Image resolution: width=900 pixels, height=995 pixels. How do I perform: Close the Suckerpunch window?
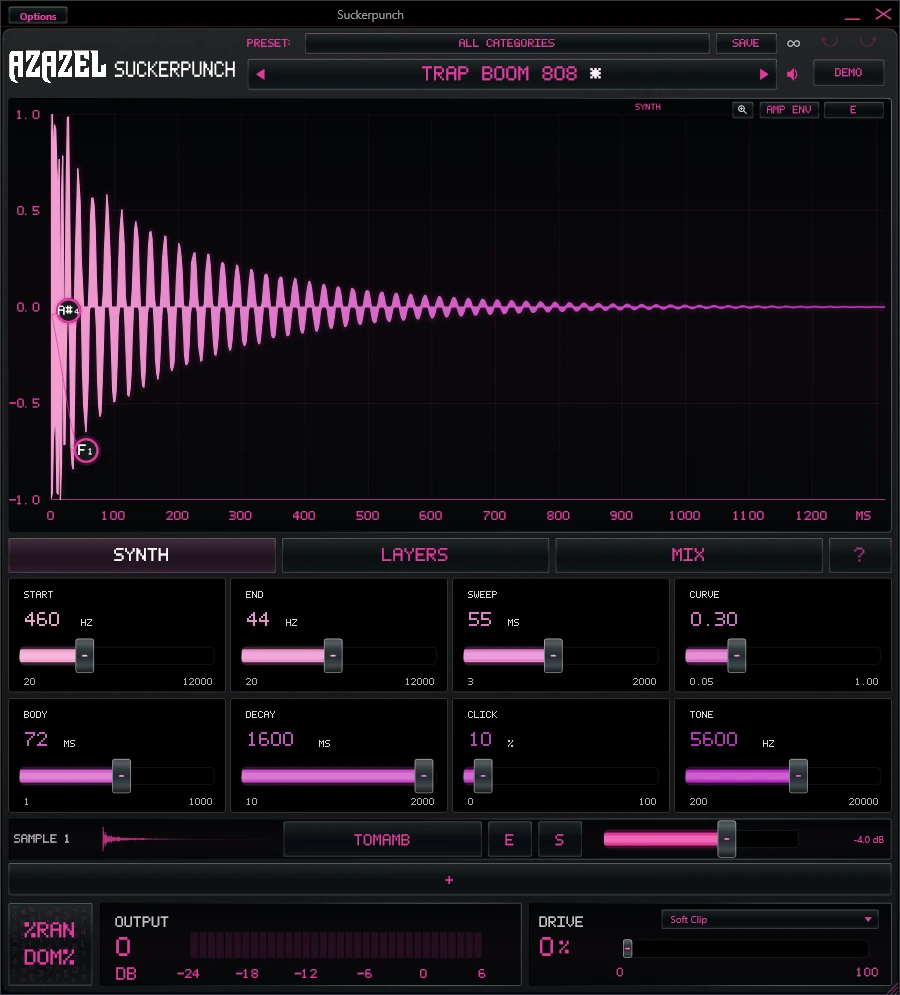(x=883, y=14)
